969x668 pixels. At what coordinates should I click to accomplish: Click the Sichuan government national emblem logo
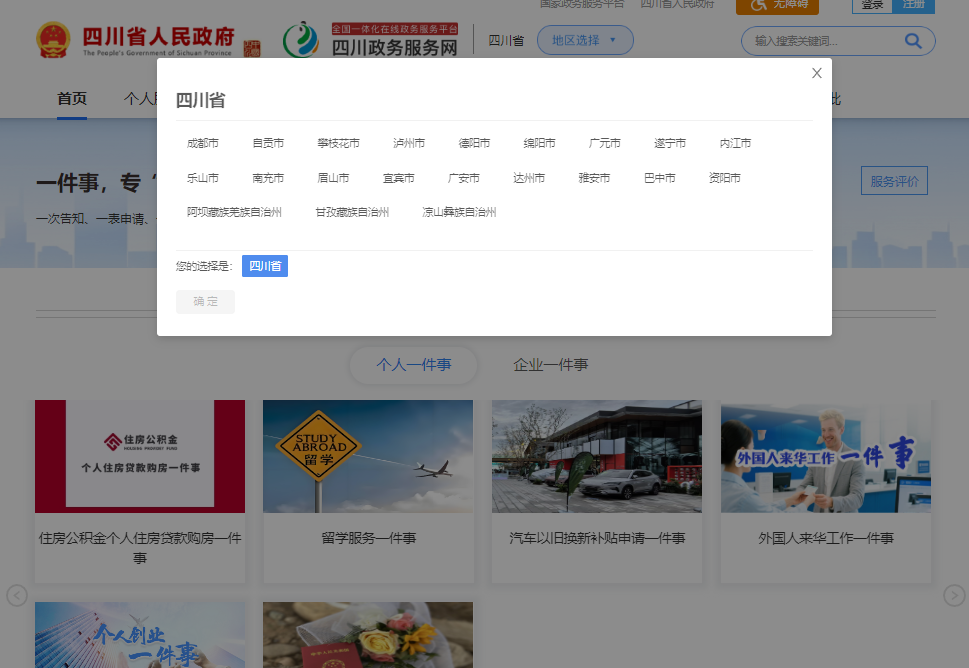click(54, 40)
